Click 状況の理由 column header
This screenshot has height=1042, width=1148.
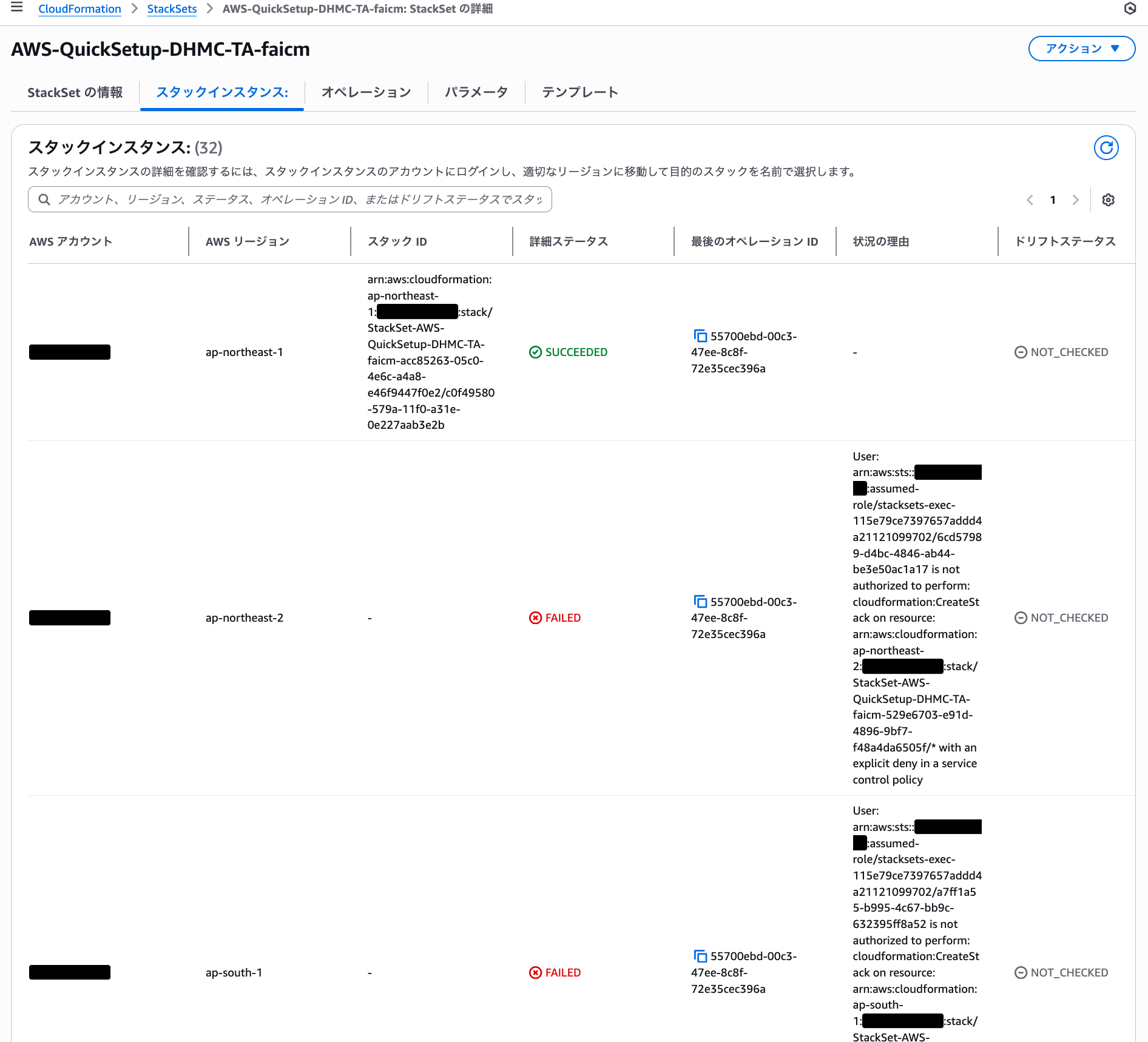(881, 241)
